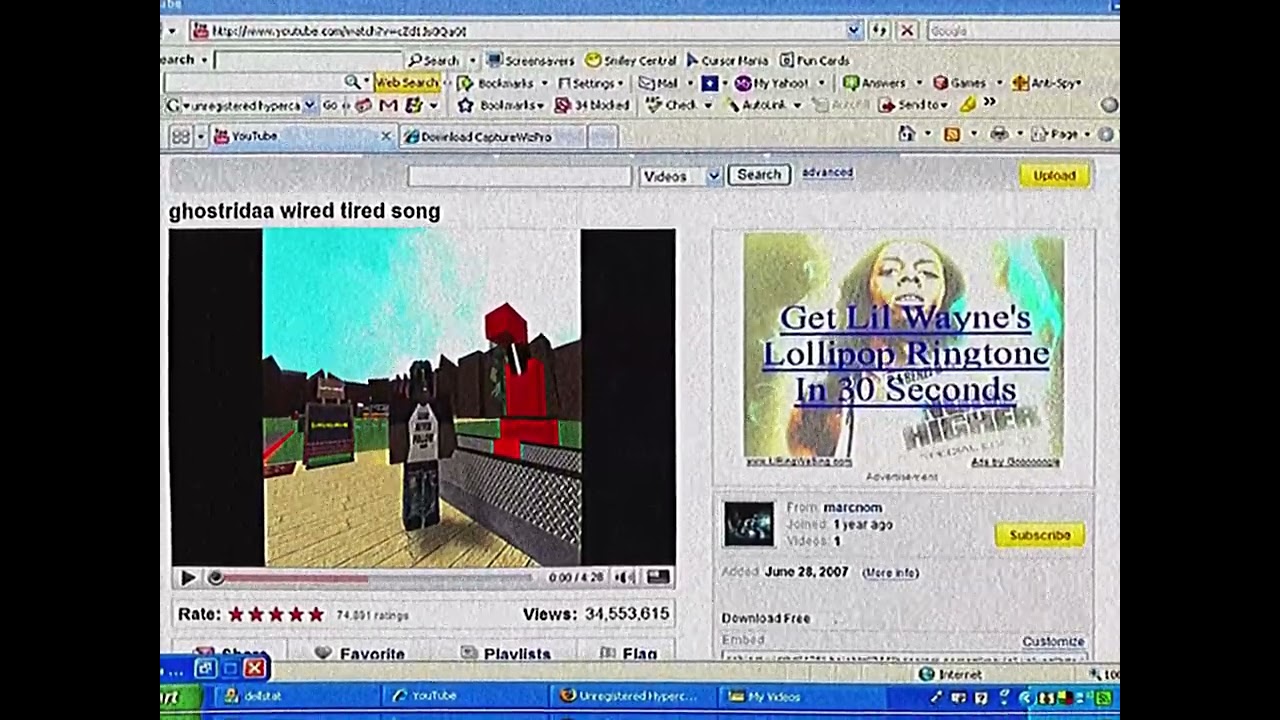Play the YouTube video
1280x720 pixels.
[187, 578]
